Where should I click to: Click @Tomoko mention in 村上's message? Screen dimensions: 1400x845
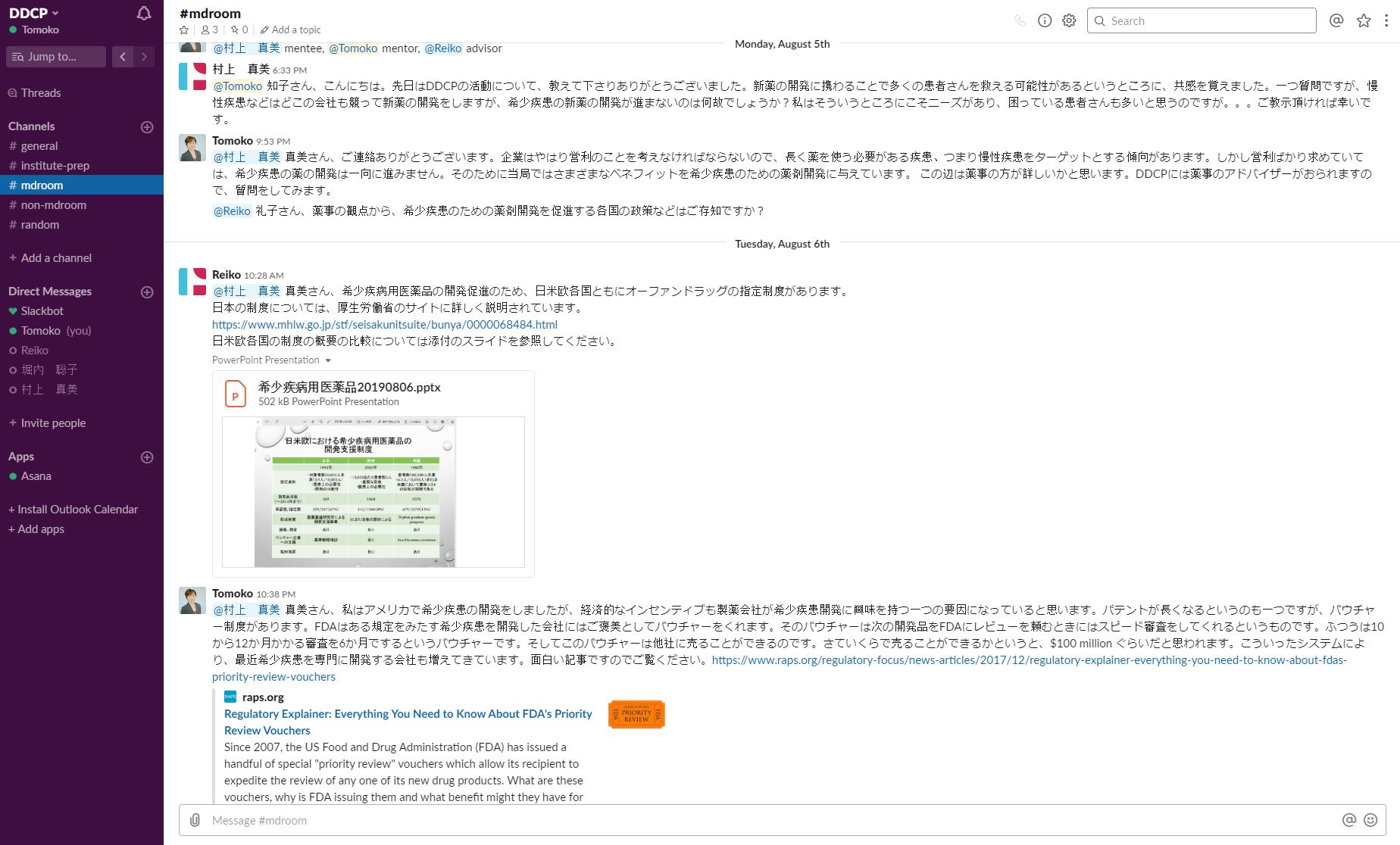pos(238,86)
